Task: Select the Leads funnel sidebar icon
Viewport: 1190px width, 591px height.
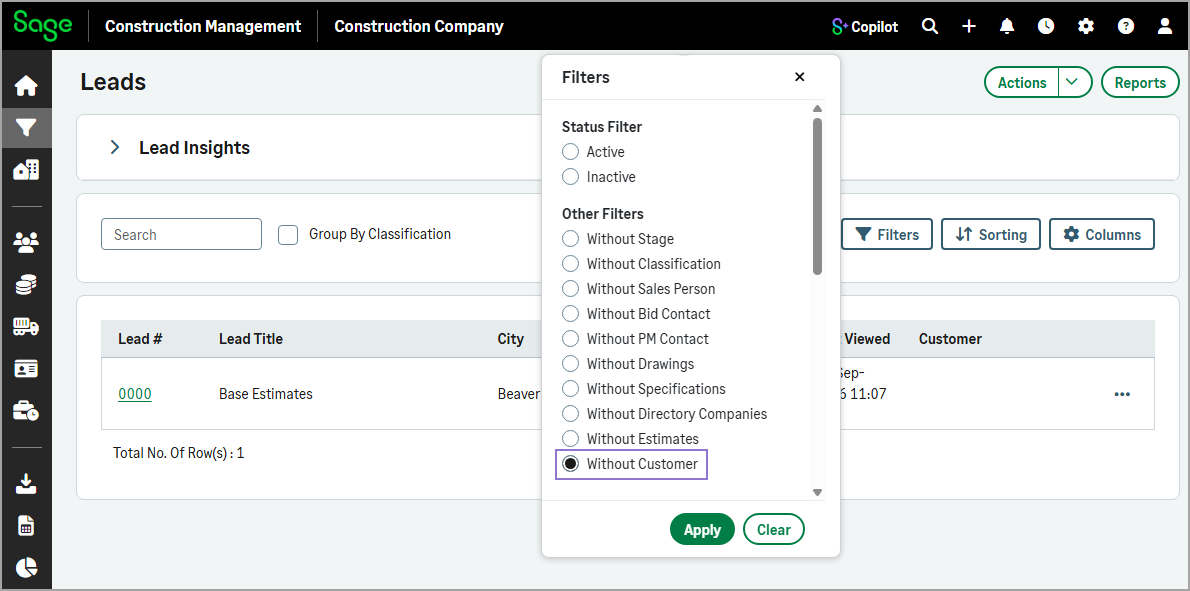Action: coord(27,127)
